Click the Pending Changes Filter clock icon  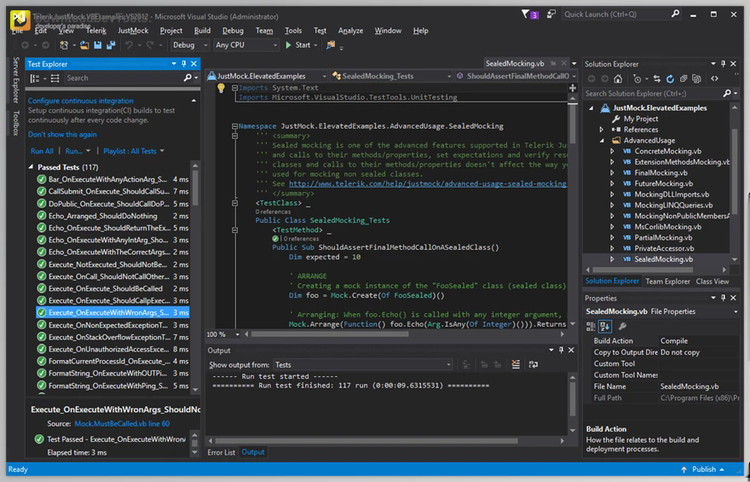point(637,78)
